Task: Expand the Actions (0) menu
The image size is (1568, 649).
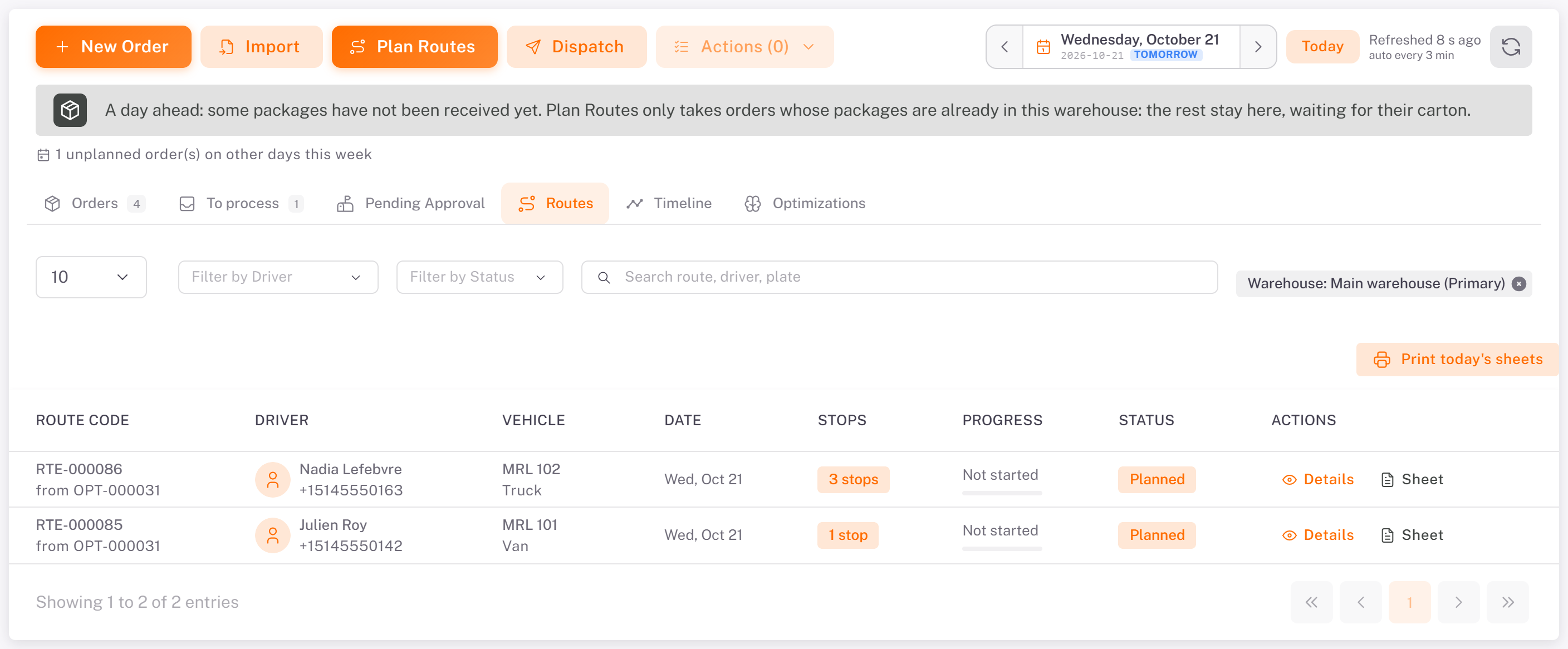Action: [744, 47]
